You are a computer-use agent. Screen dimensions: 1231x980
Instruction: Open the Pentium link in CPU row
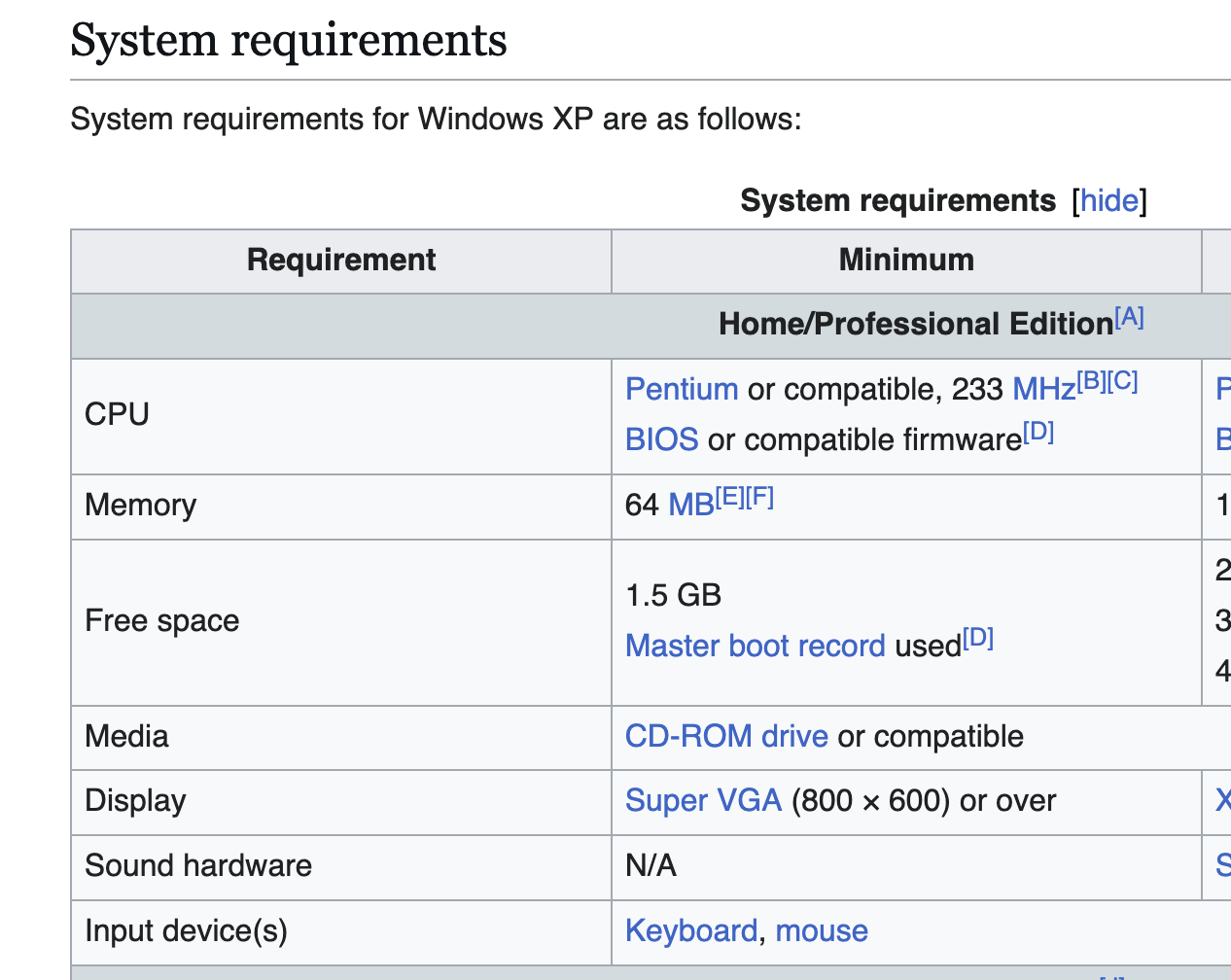681,389
